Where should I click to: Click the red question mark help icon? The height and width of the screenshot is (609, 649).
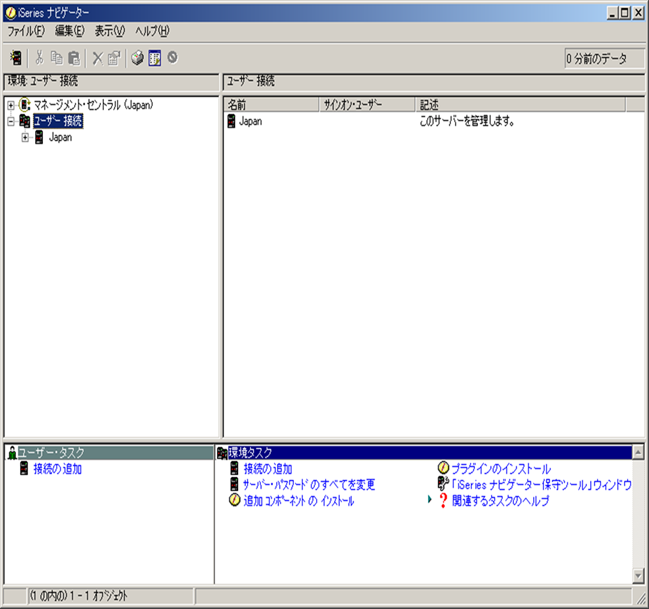coord(443,501)
